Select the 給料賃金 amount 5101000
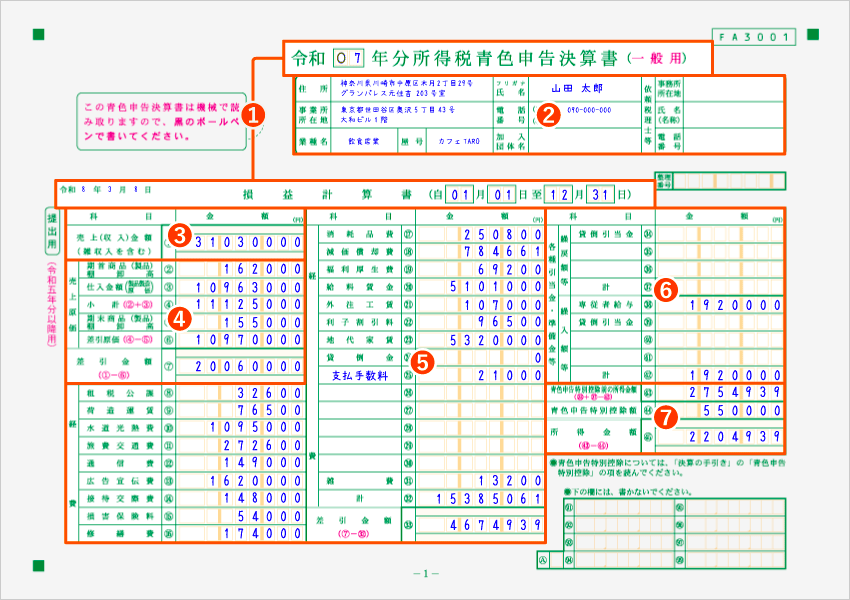This screenshot has height=600, width=850. click(x=480, y=285)
